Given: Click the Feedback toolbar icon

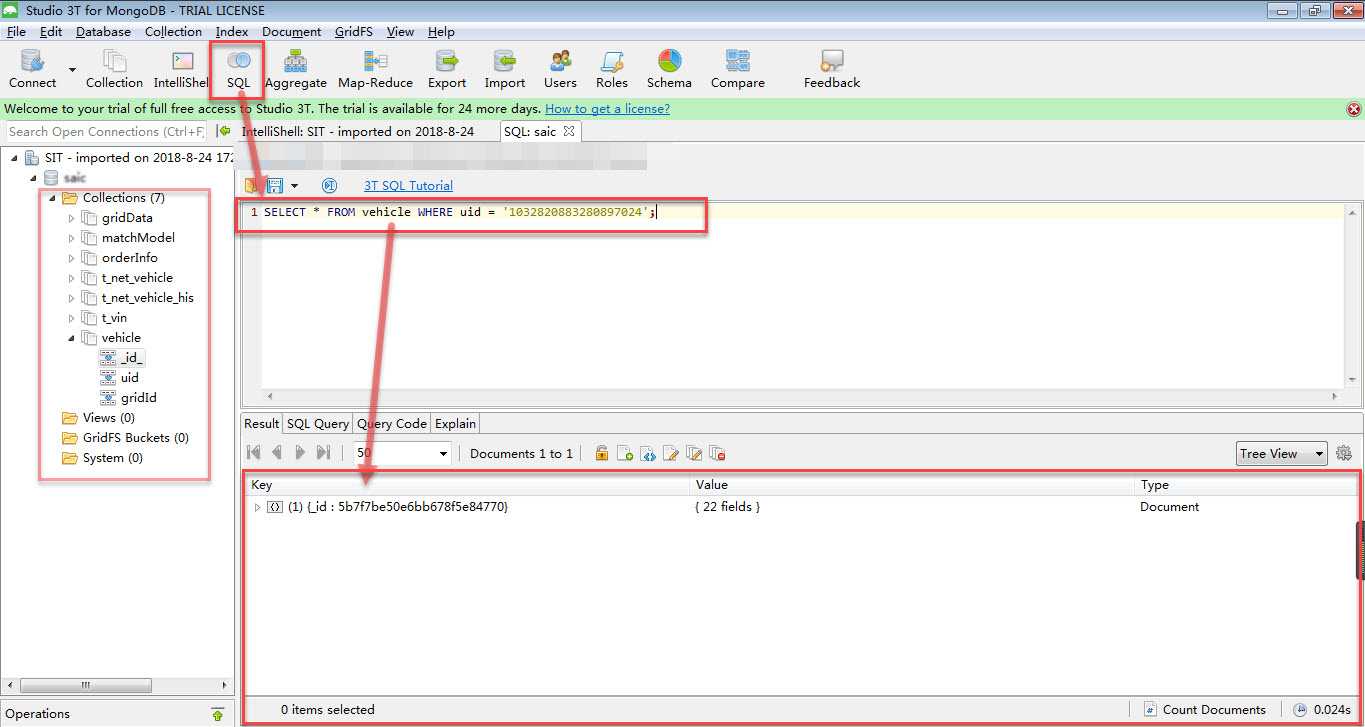Looking at the screenshot, I should coord(832,69).
